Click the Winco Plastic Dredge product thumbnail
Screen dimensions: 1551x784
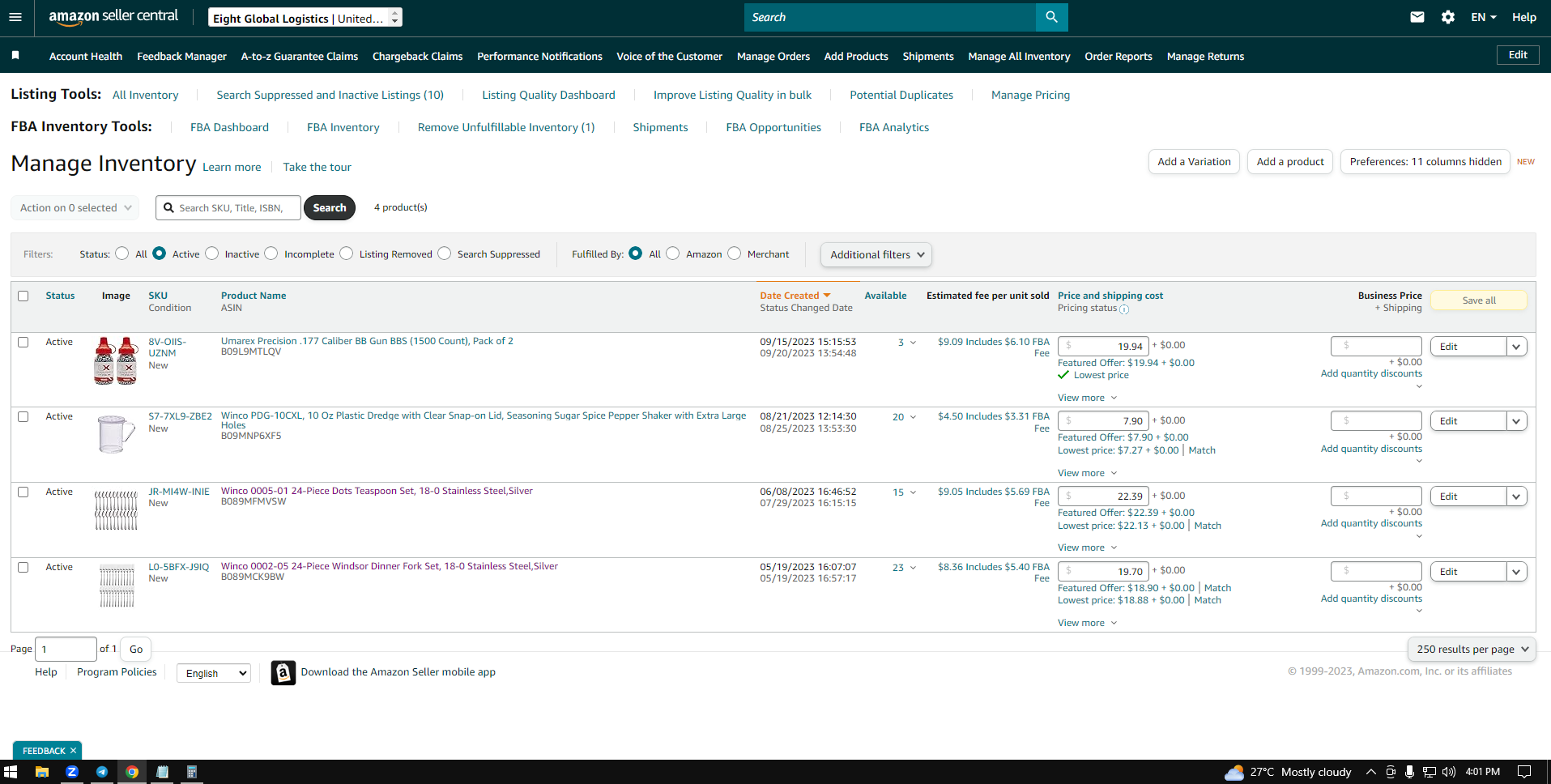click(116, 434)
